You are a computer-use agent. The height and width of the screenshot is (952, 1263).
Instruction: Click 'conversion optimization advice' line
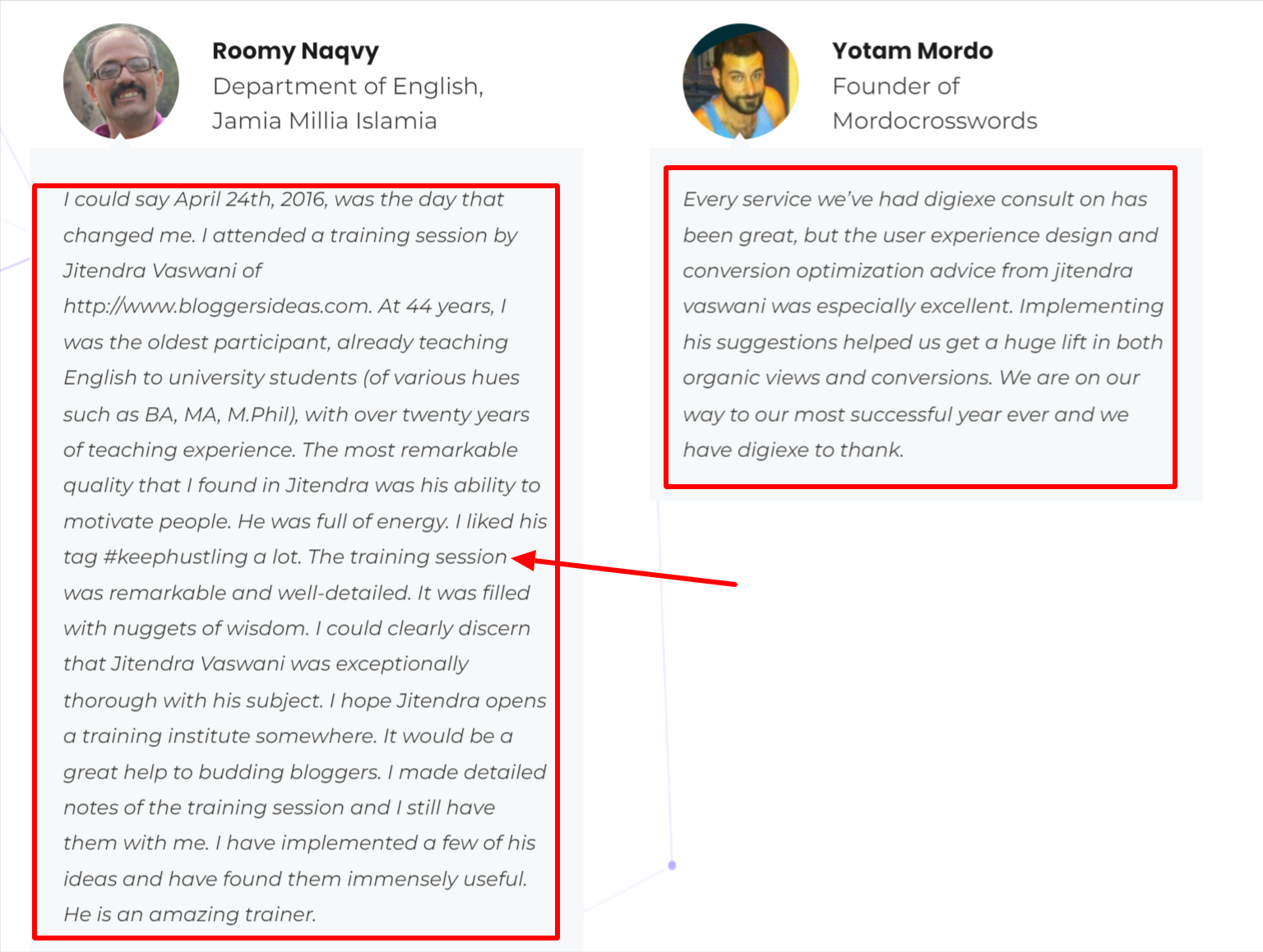click(x=908, y=271)
